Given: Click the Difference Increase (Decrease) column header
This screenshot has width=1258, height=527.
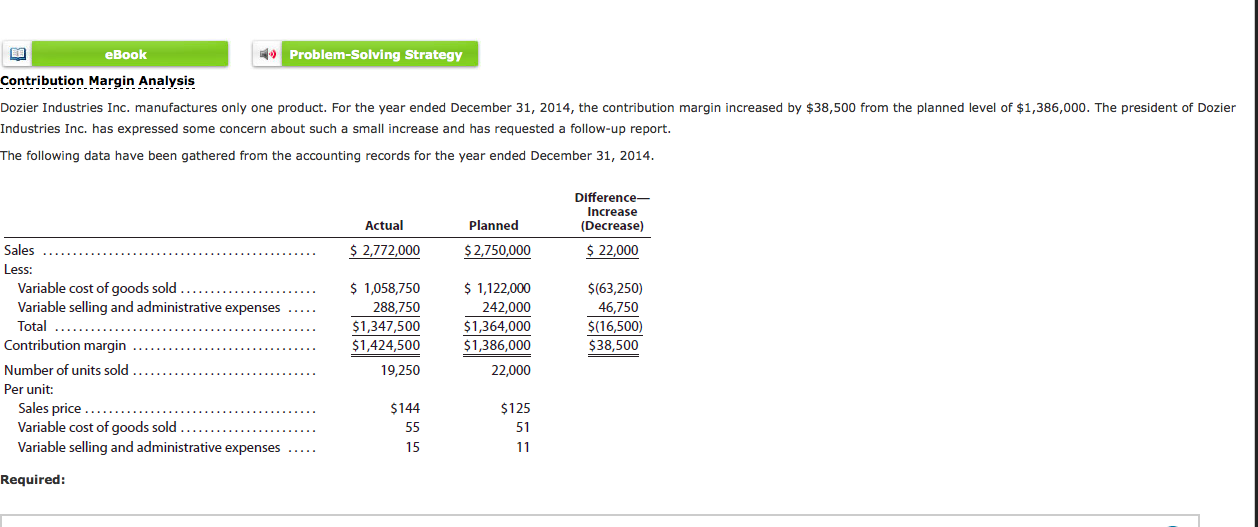Looking at the screenshot, I should tap(612, 212).
